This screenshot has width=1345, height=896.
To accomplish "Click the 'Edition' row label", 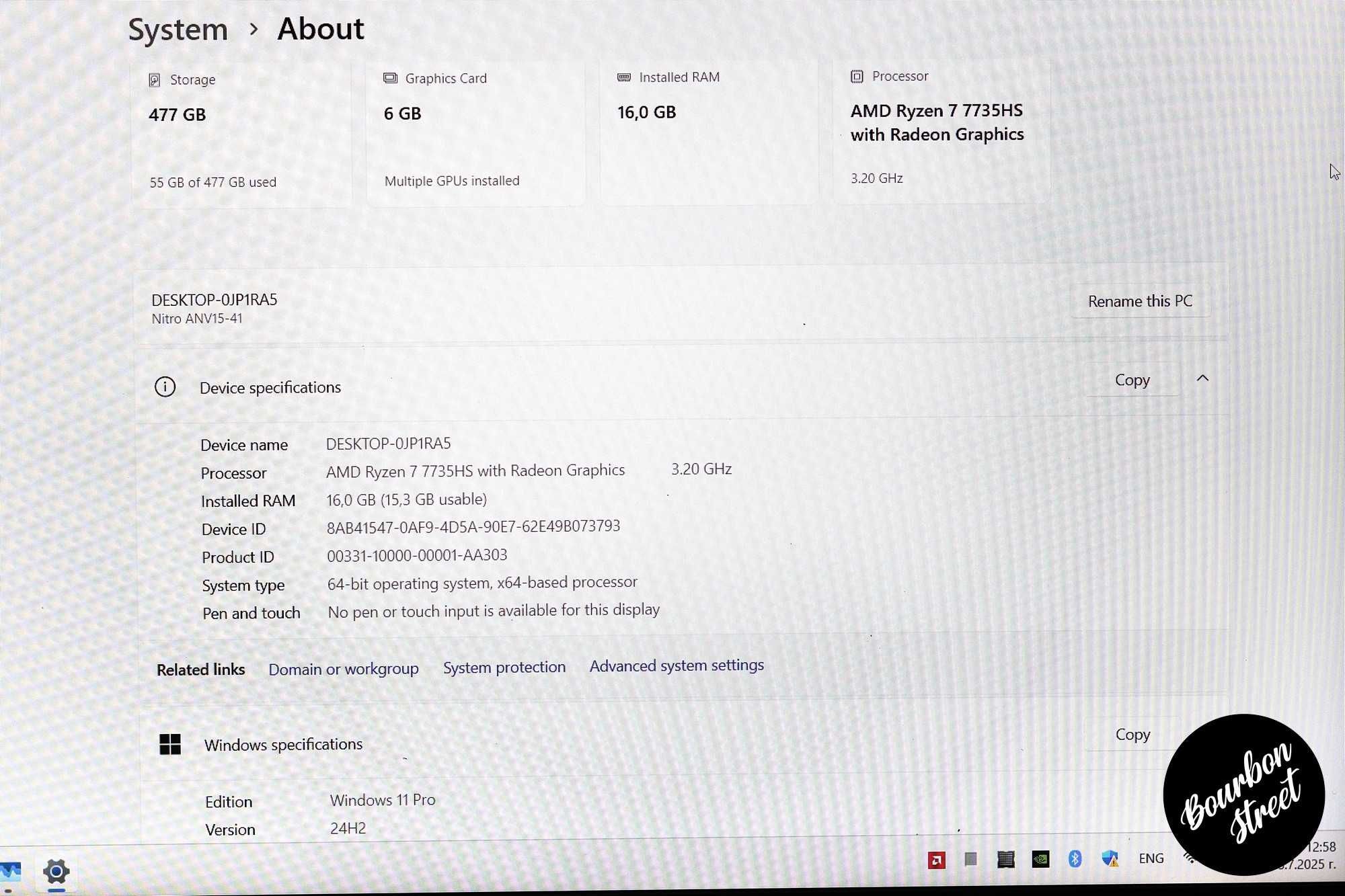I will (229, 802).
